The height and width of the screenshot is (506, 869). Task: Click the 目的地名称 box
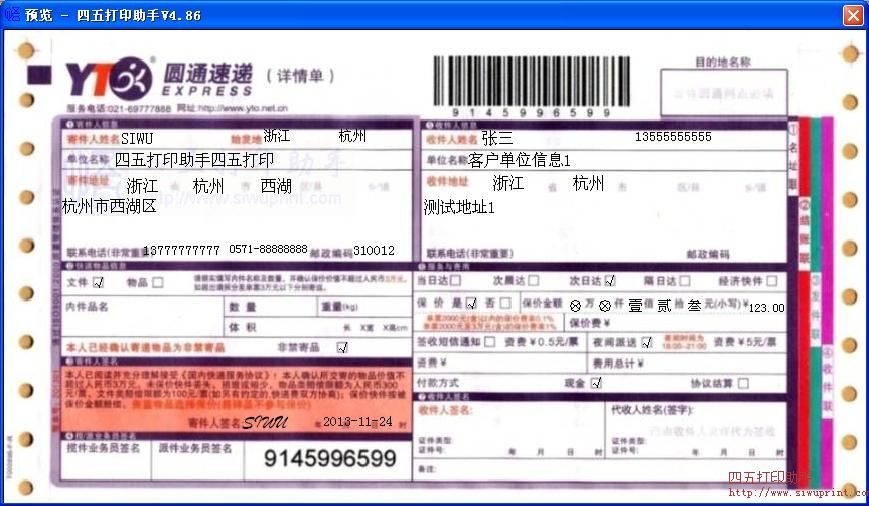[724, 93]
